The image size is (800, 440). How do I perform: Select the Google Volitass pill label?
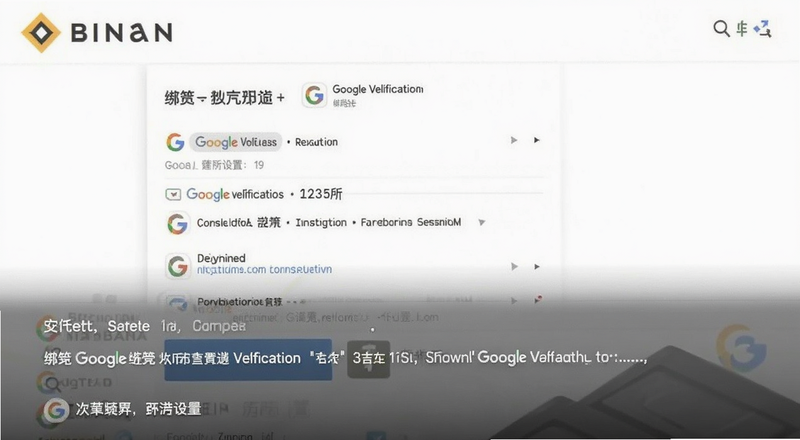[236, 142]
